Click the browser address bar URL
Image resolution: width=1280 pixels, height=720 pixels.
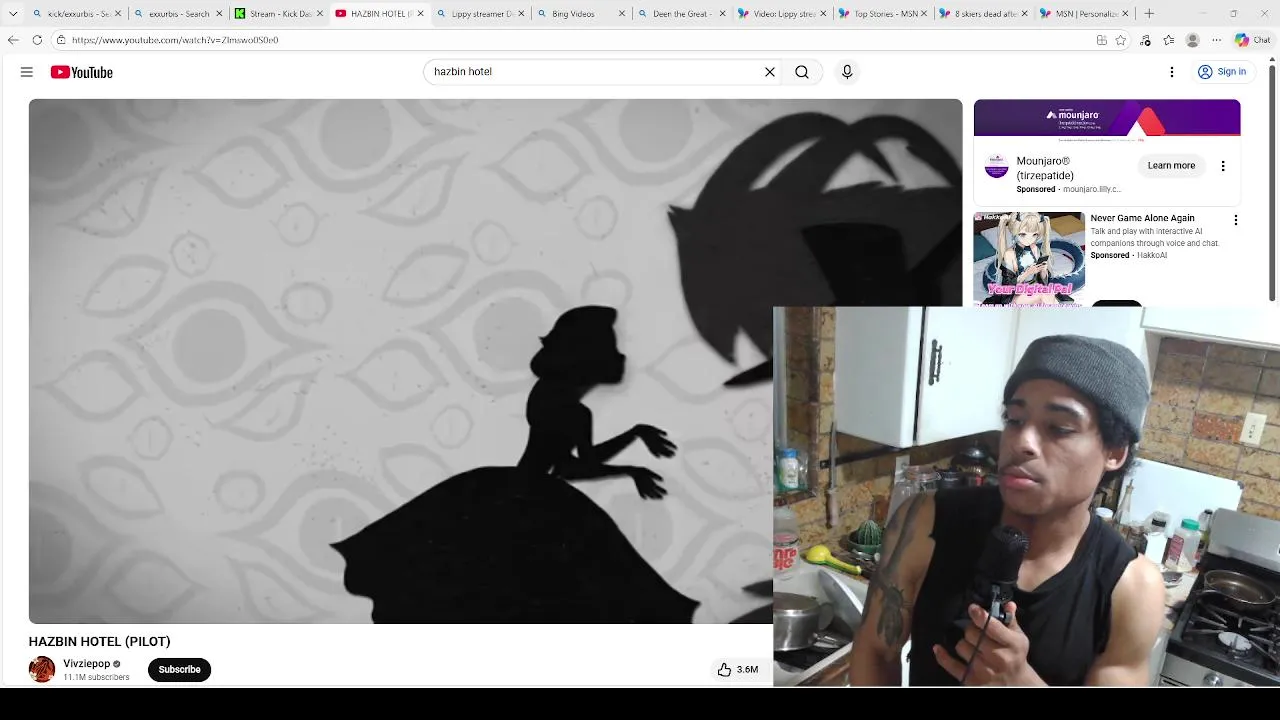click(175, 40)
